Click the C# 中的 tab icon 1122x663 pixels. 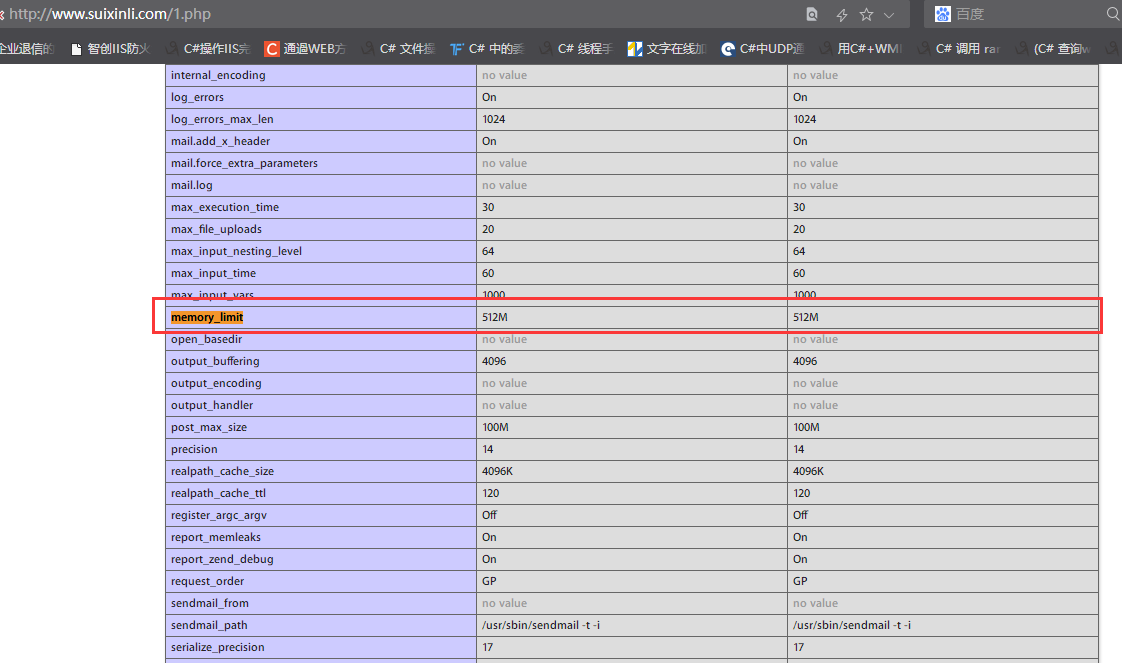pos(457,48)
